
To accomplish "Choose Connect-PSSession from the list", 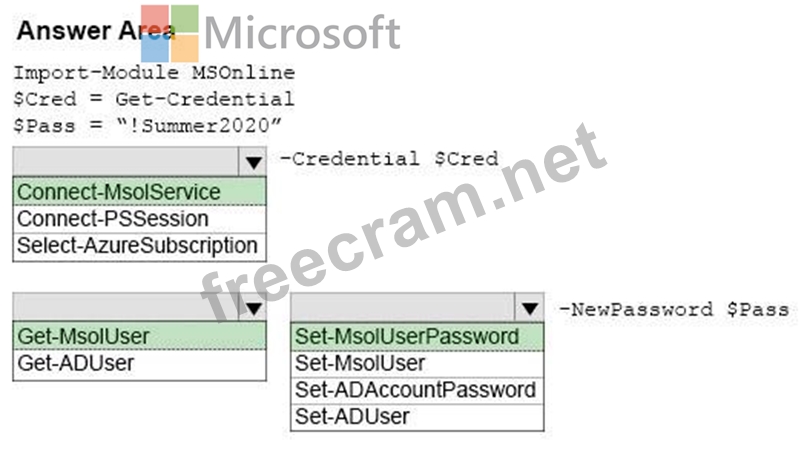I will click(139, 219).
